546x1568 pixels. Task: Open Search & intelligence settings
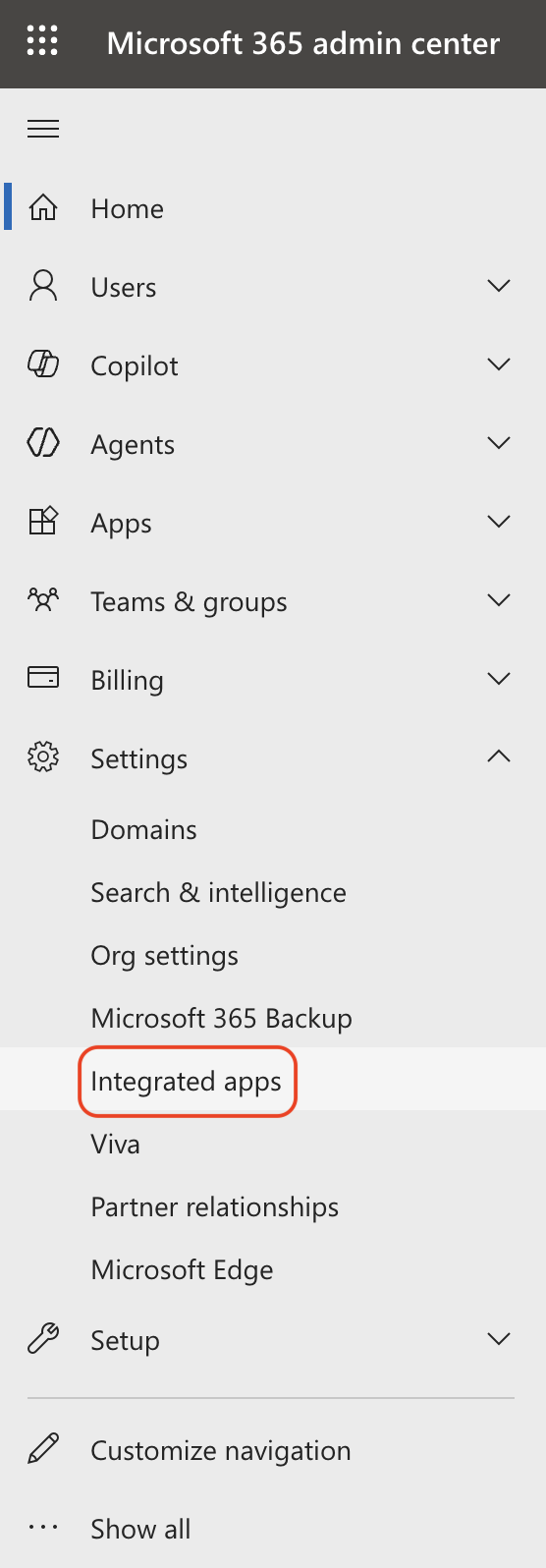218,893
